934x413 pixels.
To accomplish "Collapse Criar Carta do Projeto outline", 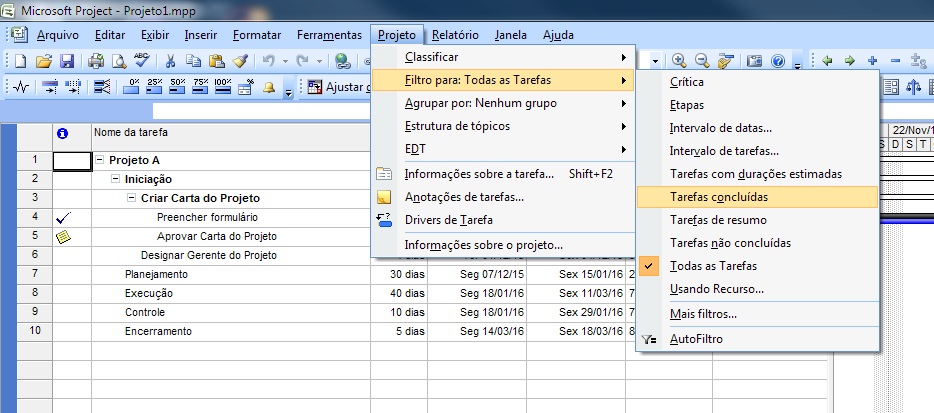I will coord(132,198).
